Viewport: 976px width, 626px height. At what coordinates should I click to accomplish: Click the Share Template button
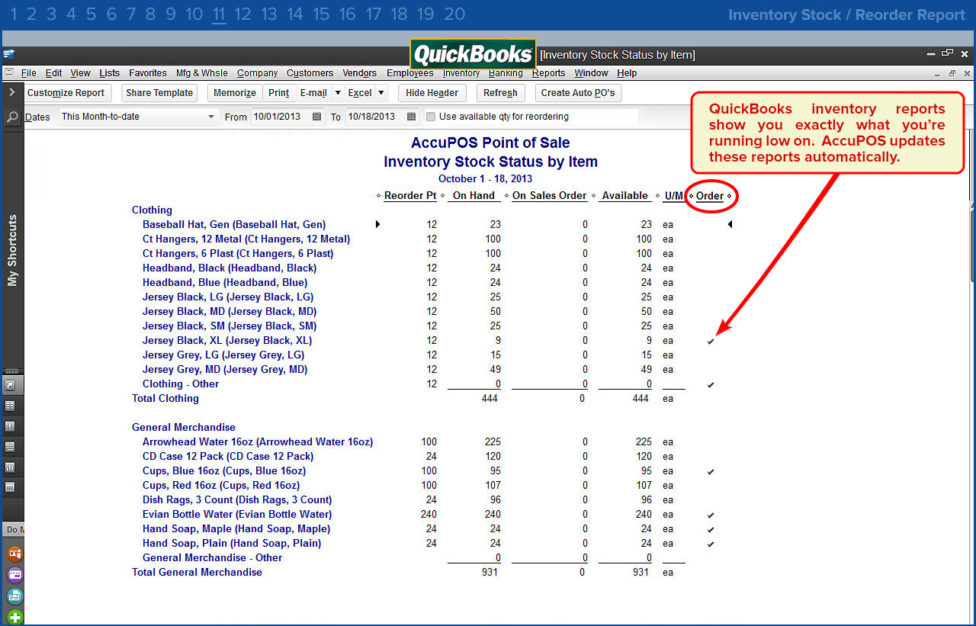[x=159, y=93]
